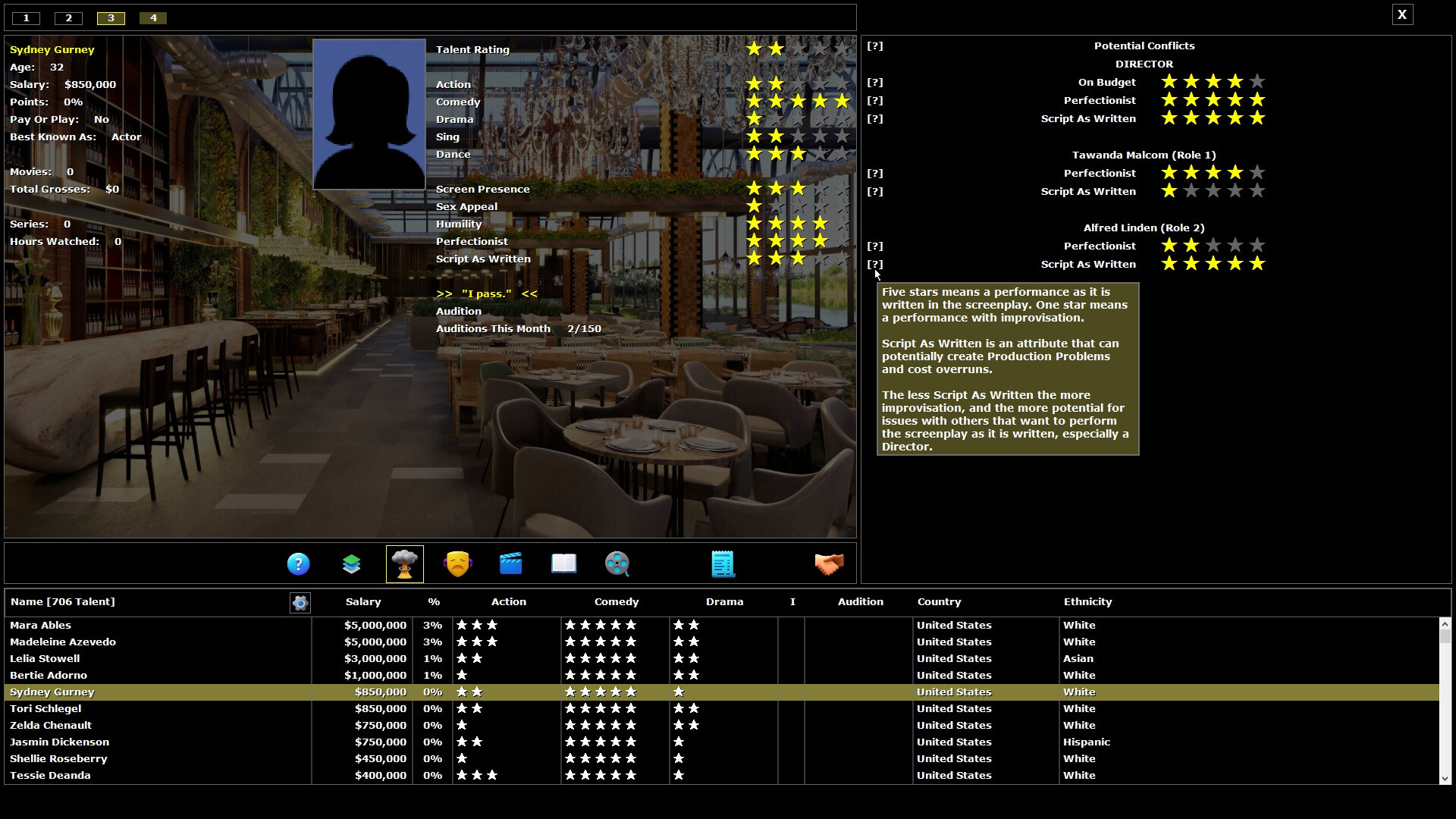Viewport: 1456px width, 819px height.
Task: Open the drama mask panel
Action: click(457, 563)
